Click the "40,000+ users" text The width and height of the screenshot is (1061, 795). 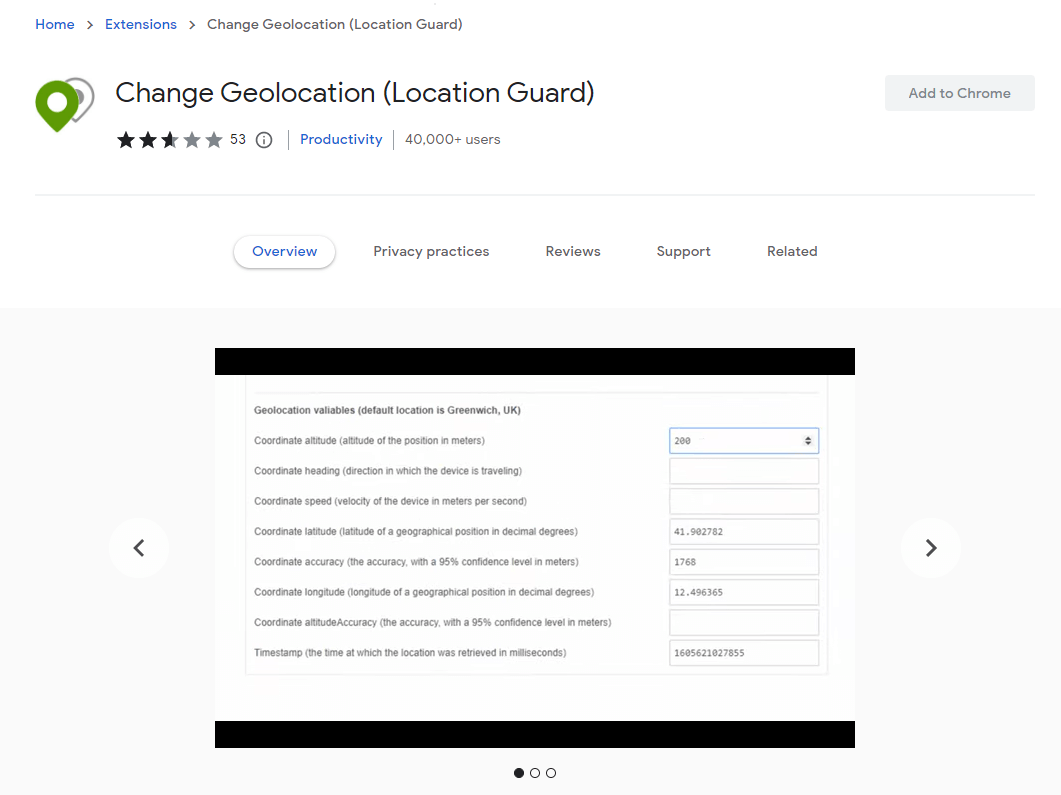pos(453,139)
